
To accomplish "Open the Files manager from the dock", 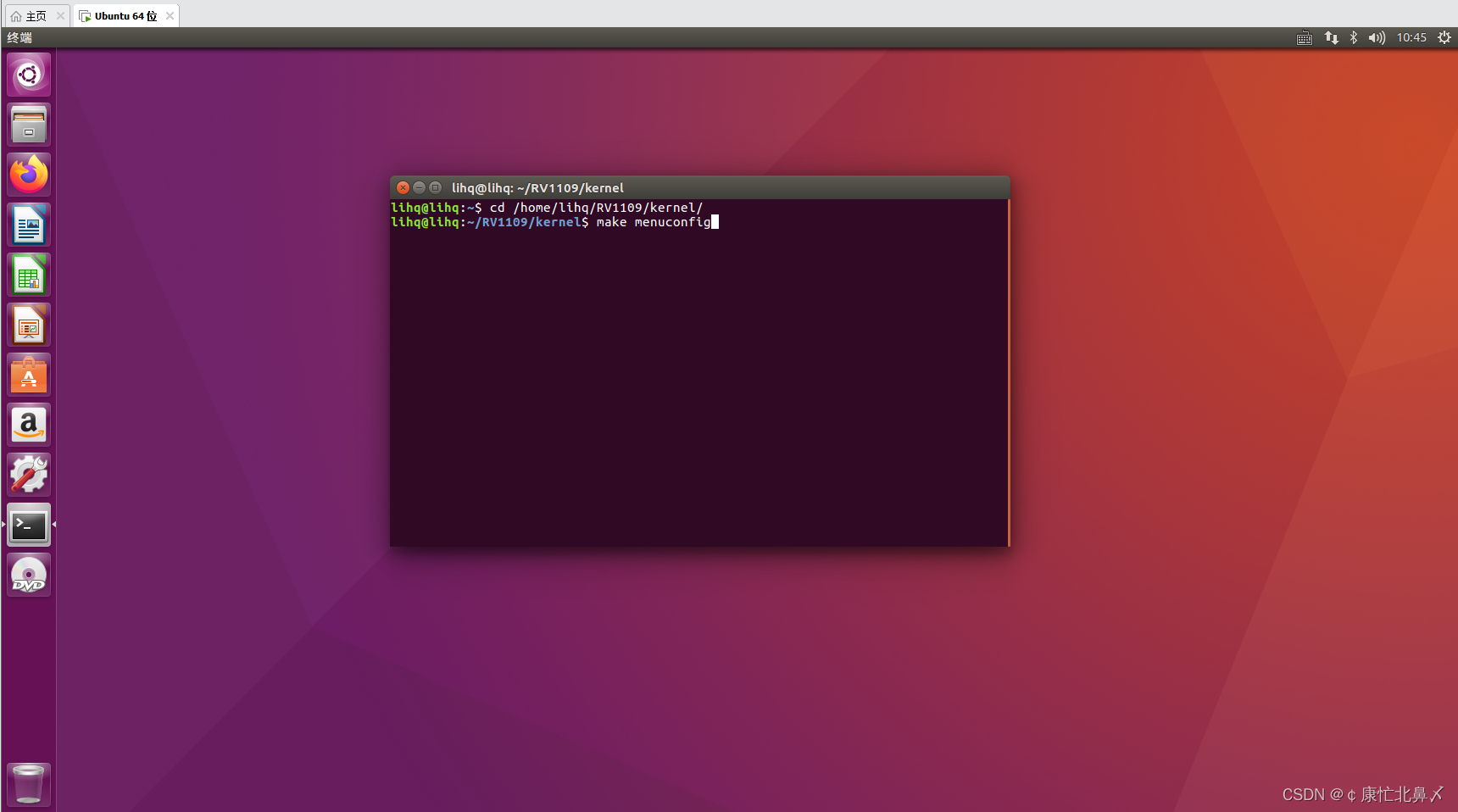I will (x=29, y=125).
